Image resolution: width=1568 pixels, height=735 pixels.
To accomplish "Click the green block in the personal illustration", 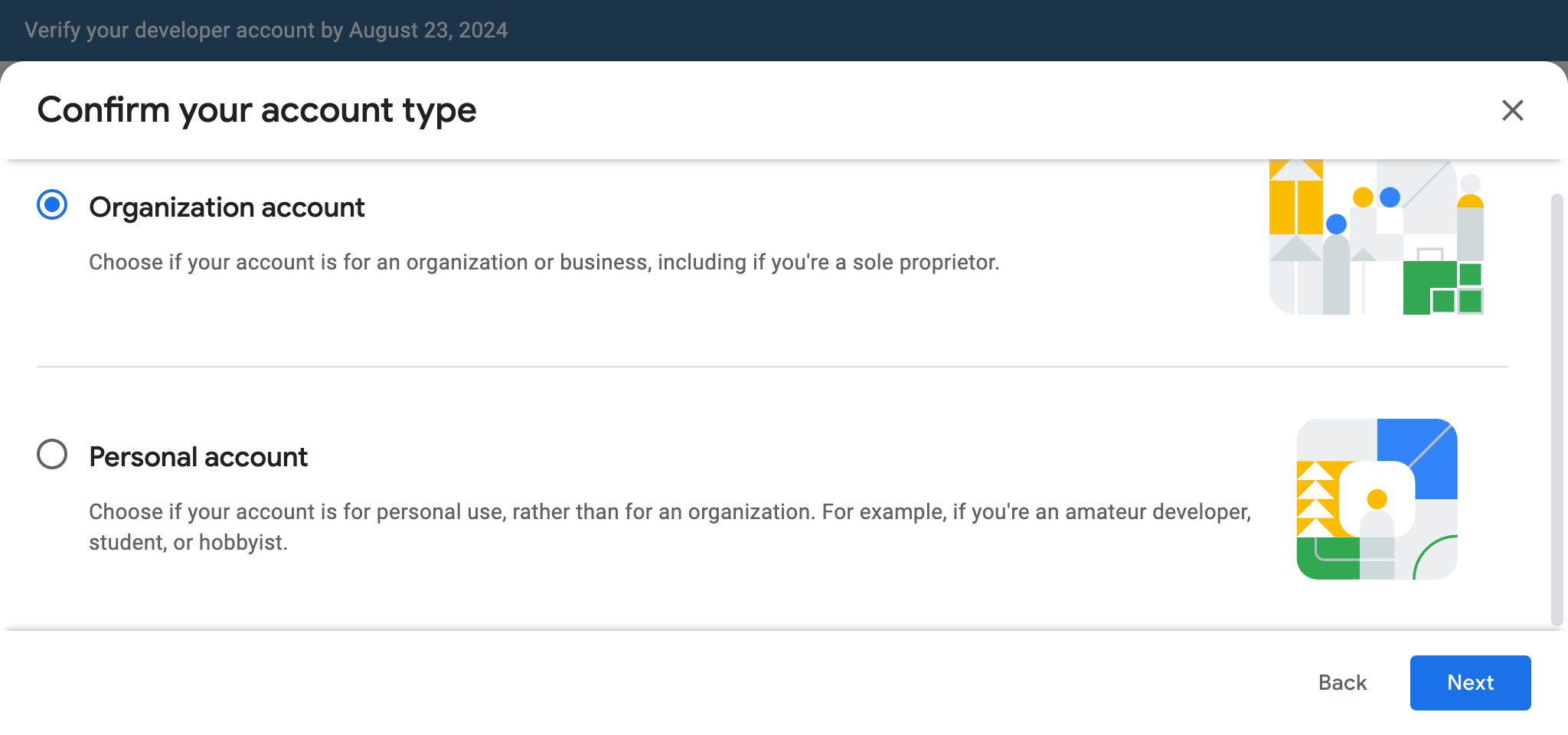I will (x=1326, y=559).
